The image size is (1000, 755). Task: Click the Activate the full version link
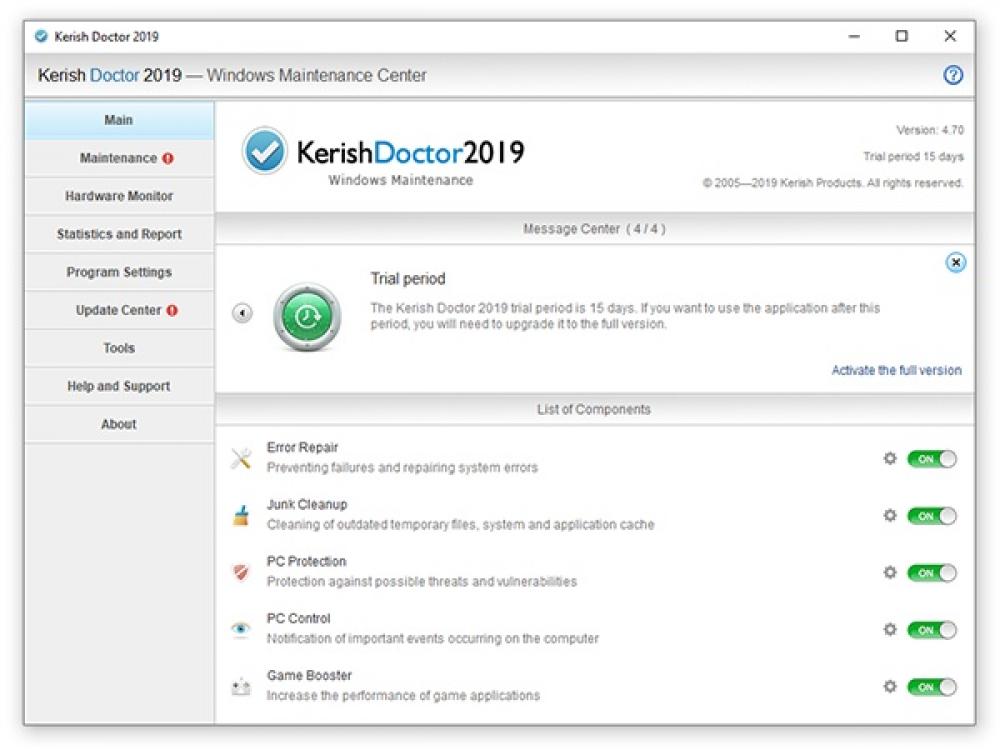(x=896, y=370)
